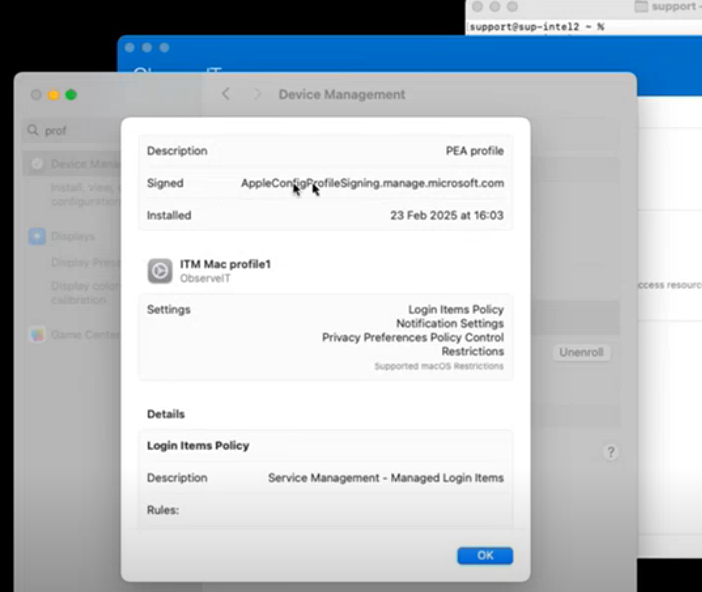The image size is (702, 592).
Task: Click the ObserveIT profile icon
Action: pyautogui.click(x=160, y=271)
